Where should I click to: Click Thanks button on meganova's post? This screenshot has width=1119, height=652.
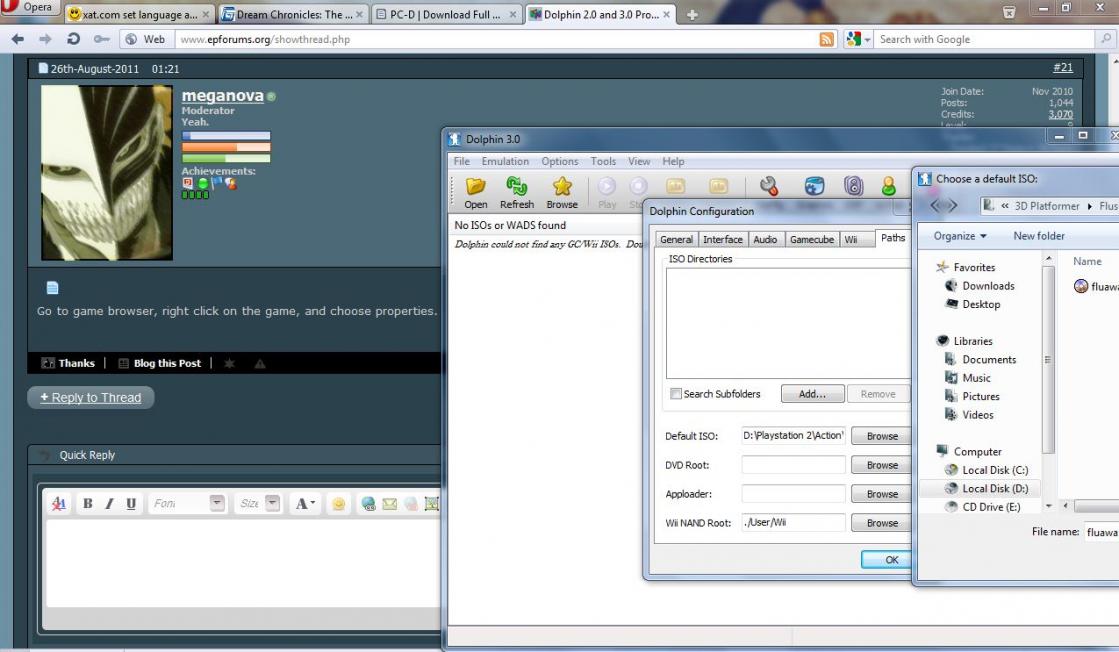click(x=69, y=363)
